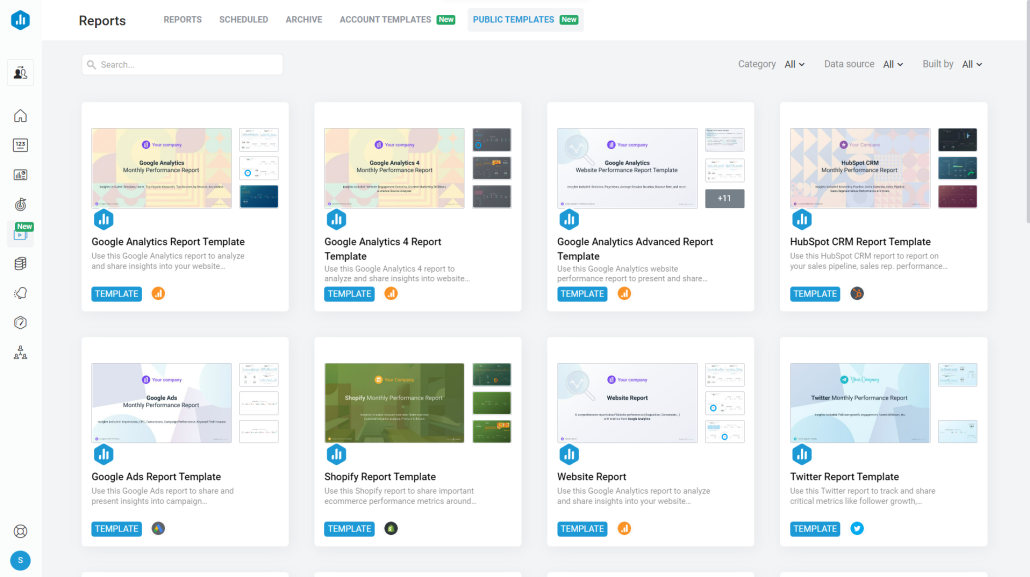The image size is (1030, 577).
Task: Switch to the Reports tab
Action: tap(183, 20)
